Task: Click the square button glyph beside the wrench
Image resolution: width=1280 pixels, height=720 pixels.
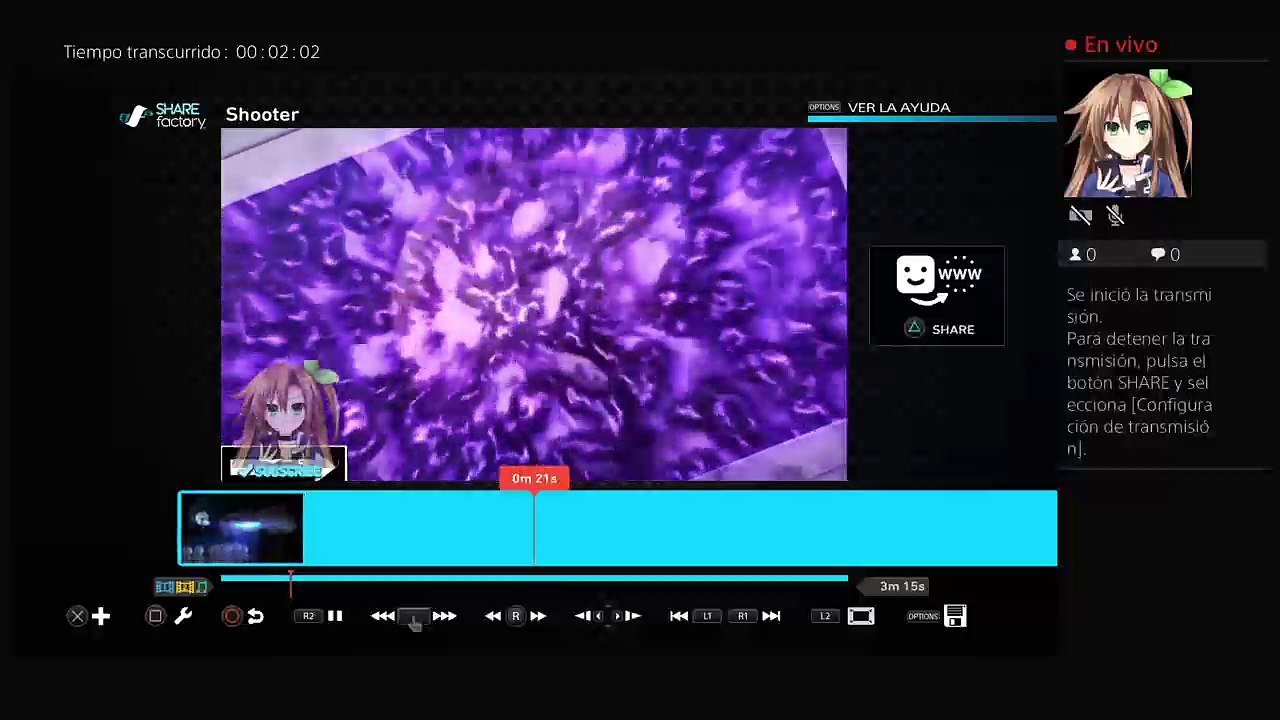Action: click(x=155, y=616)
